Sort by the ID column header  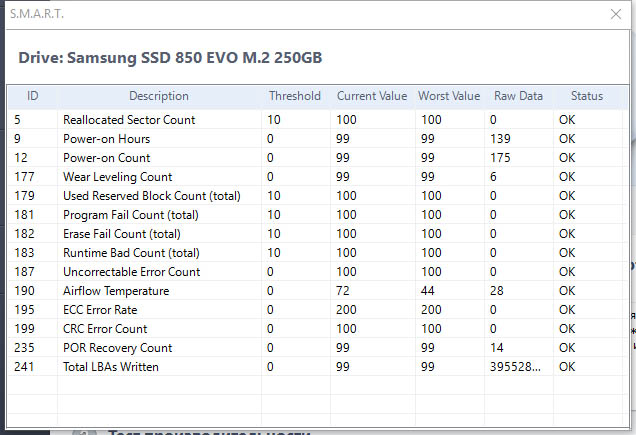click(x=32, y=96)
